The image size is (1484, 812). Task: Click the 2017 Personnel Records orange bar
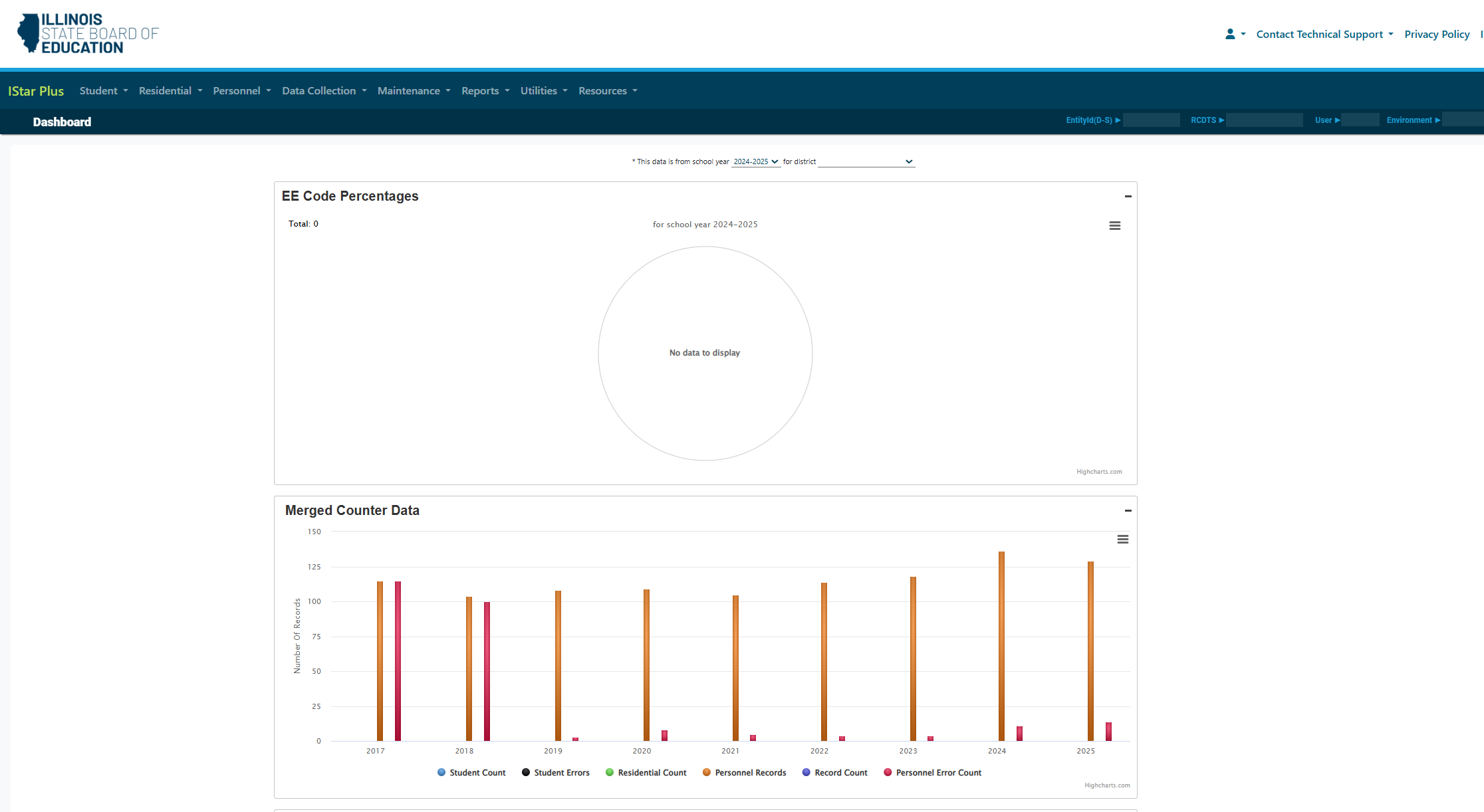[380, 661]
